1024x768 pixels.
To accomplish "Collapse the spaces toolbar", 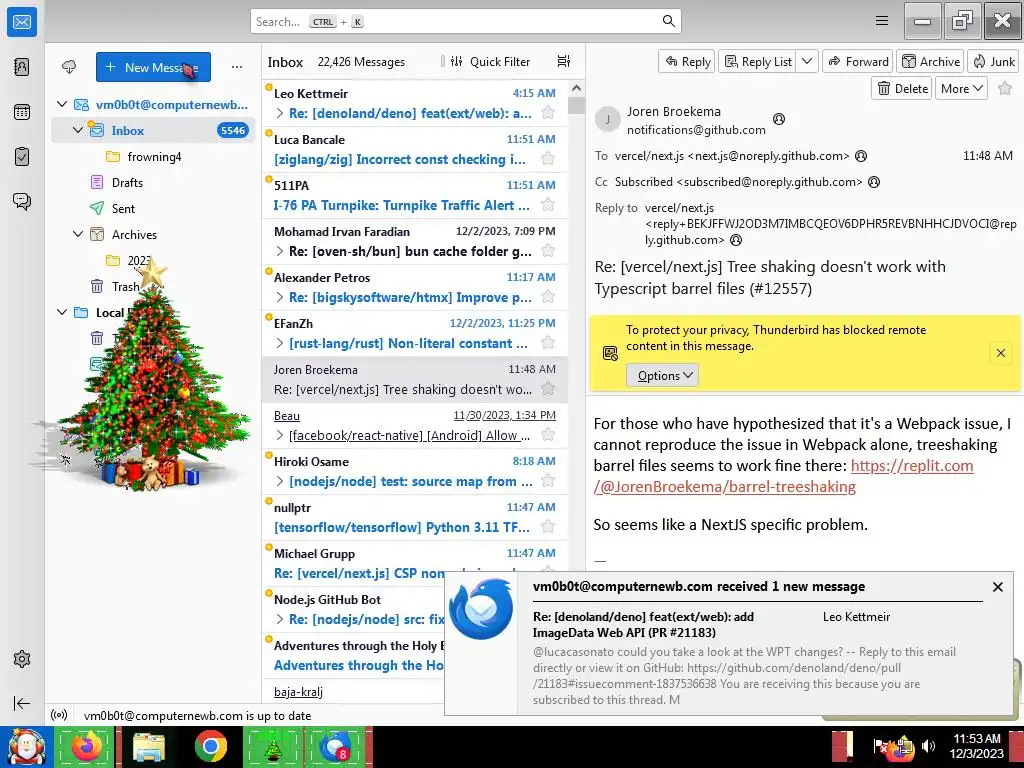I will 22,703.
